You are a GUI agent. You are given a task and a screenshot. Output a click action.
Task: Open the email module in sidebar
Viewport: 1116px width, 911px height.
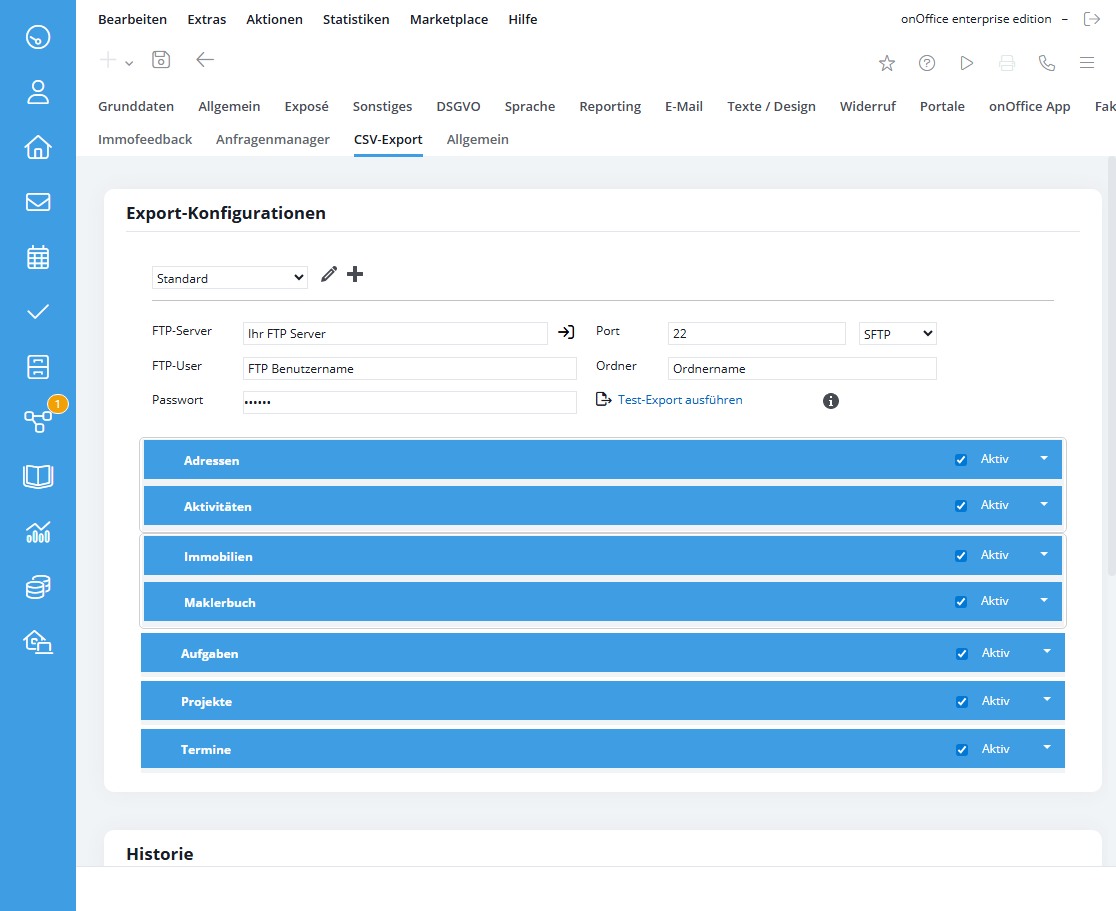(x=38, y=202)
